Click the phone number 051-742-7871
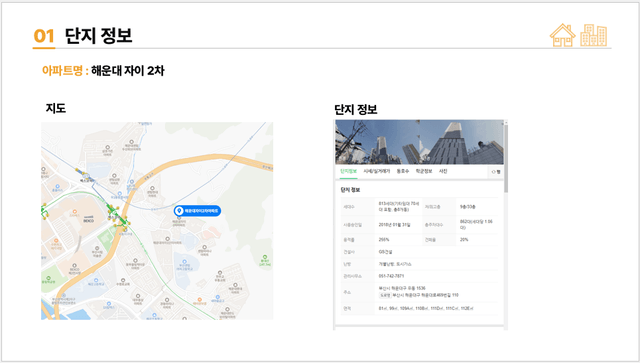This screenshot has height=363, width=640. click(x=391, y=276)
